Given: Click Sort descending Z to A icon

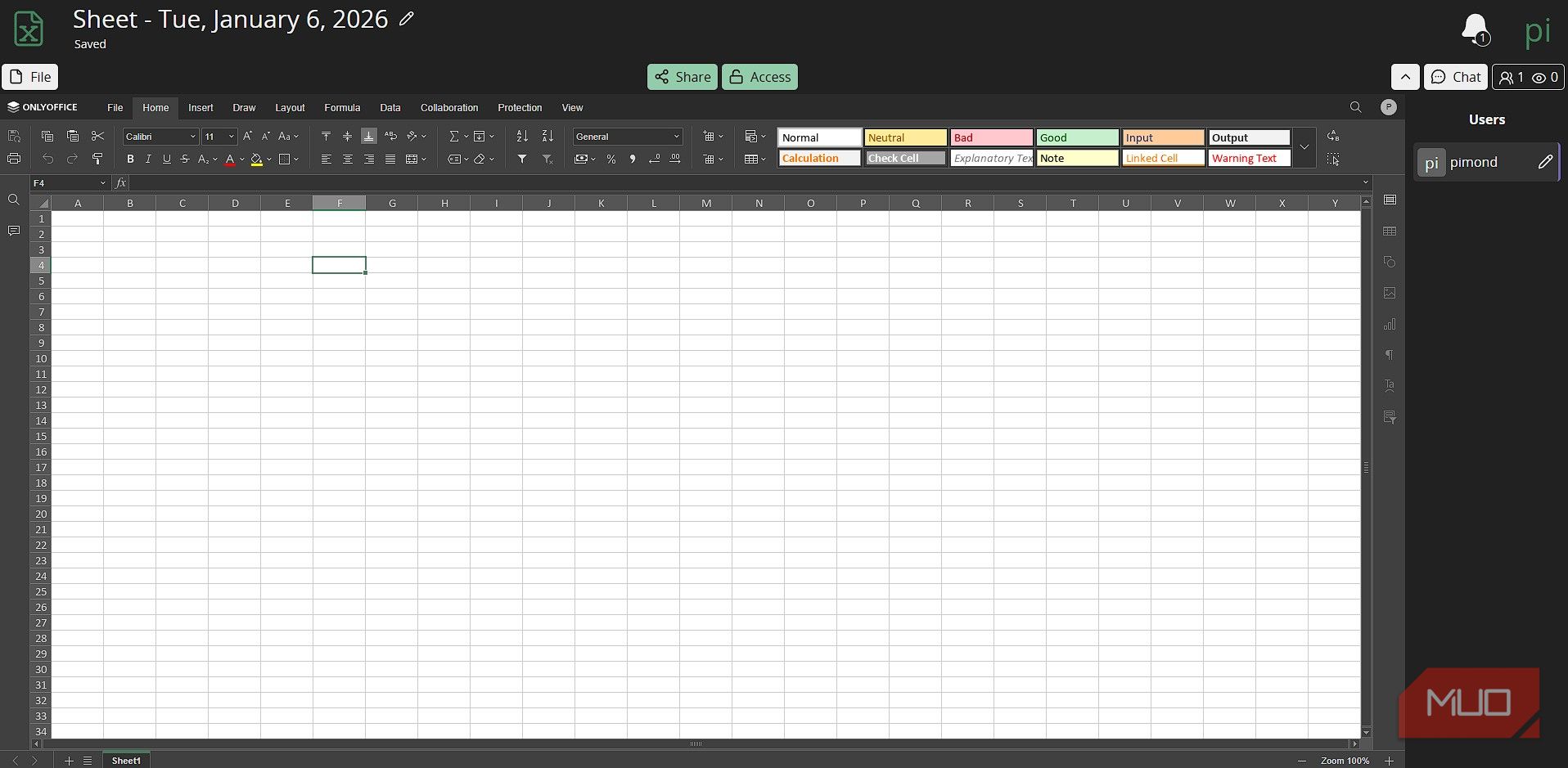Looking at the screenshot, I should click(x=547, y=137).
